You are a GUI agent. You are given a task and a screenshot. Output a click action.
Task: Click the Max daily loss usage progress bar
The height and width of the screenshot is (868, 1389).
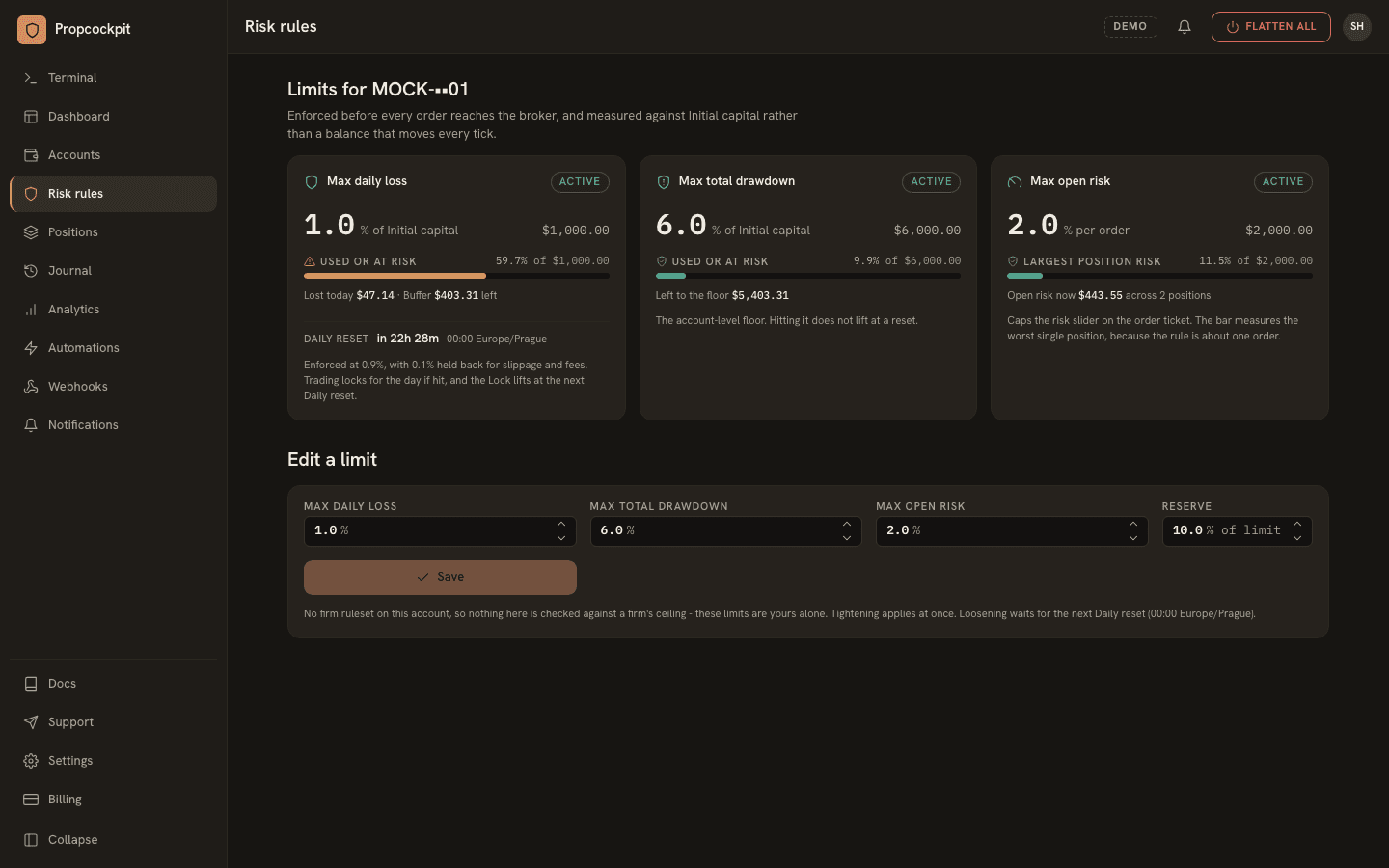456,276
